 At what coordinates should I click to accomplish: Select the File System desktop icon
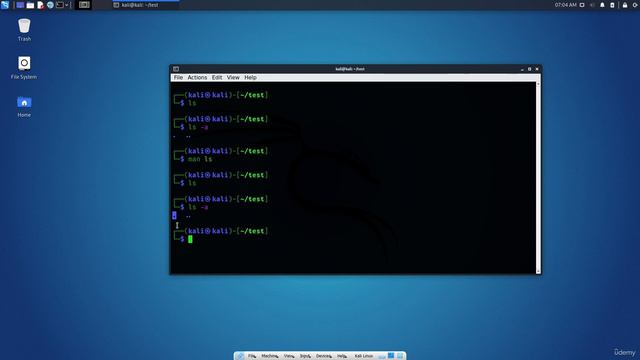[x=24, y=68]
